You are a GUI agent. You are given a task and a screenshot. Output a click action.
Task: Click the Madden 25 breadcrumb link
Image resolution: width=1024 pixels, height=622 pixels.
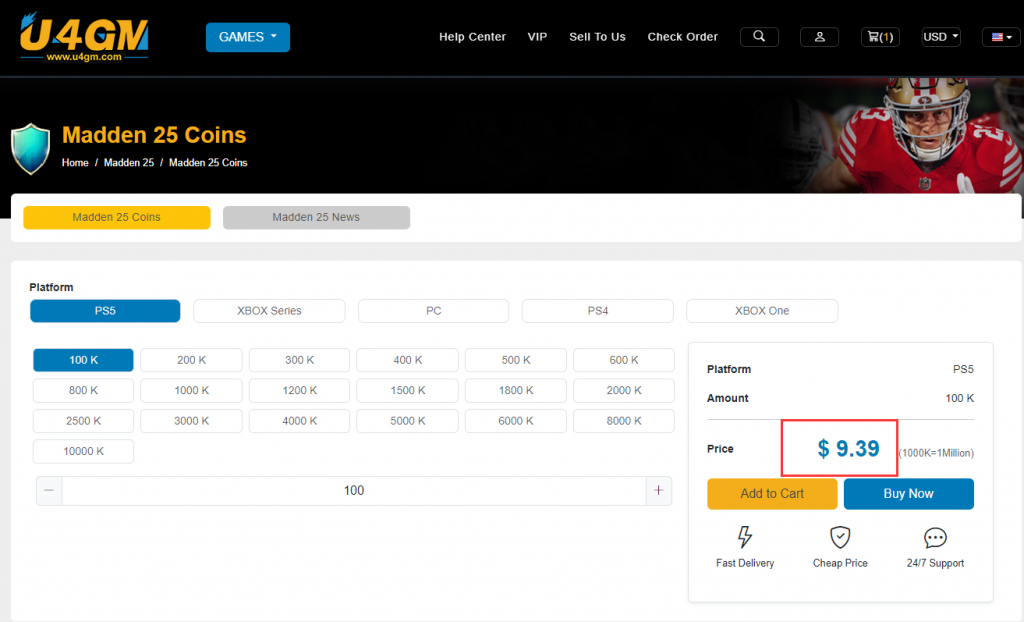tap(129, 163)
